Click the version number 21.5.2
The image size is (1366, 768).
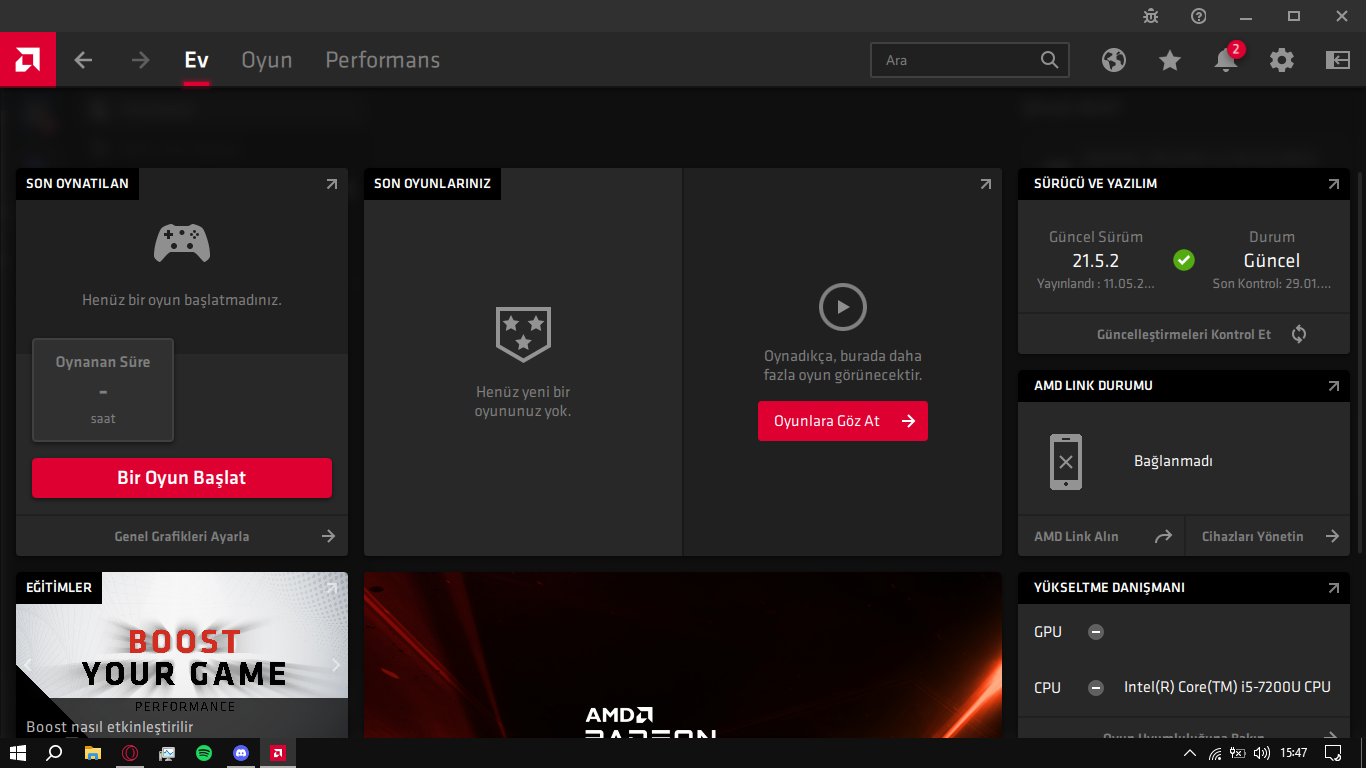1095,260
